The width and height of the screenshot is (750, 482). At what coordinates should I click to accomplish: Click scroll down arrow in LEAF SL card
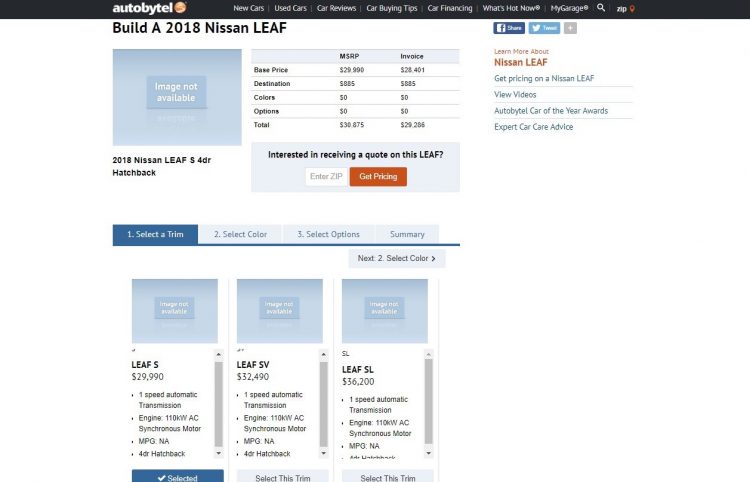click(429, 453)
